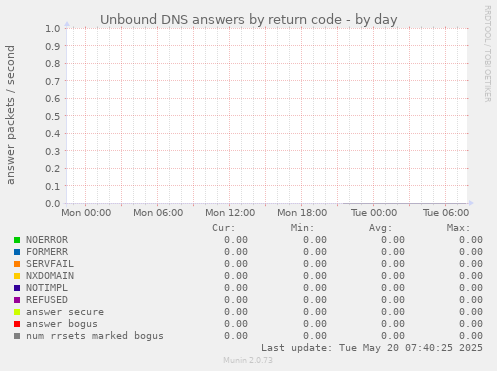Screen dimensions: 497x371
Task: Click the 0.5 y-axis value
Action: pos(53,116)
